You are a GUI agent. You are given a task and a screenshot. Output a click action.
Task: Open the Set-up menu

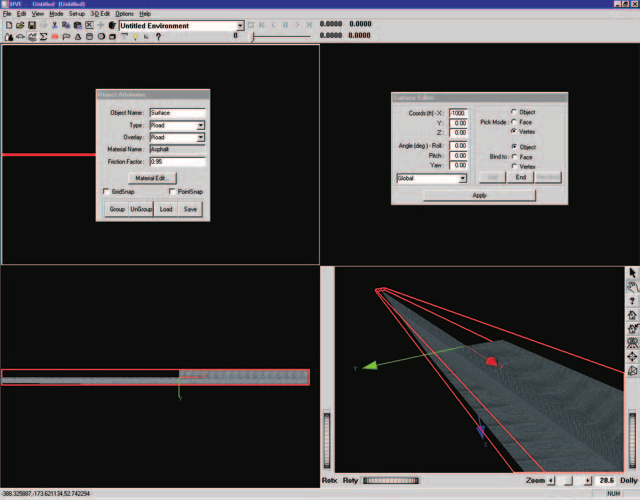(x=77, y=14)
